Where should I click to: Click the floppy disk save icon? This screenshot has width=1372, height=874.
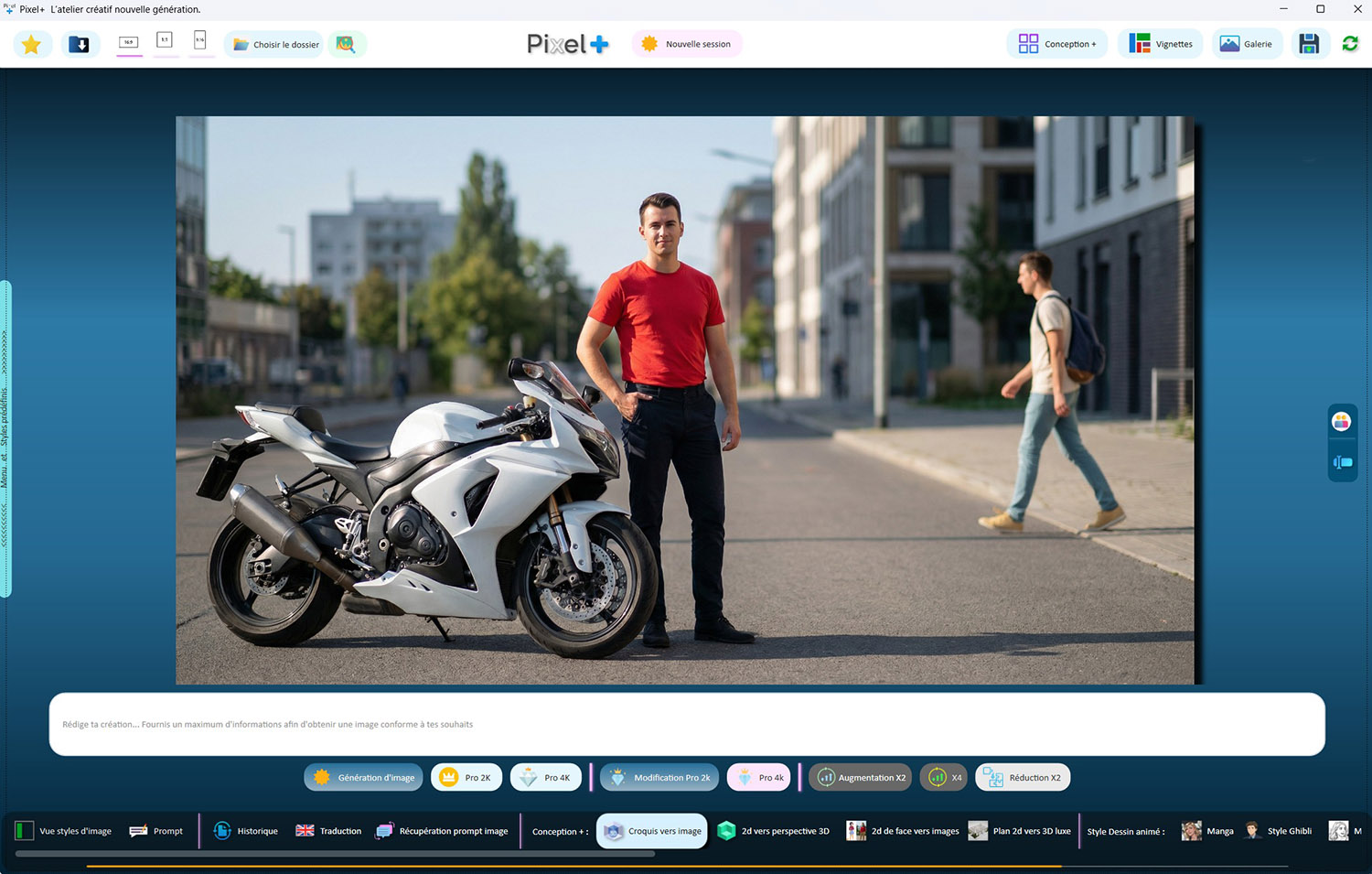click(1309, 44)
